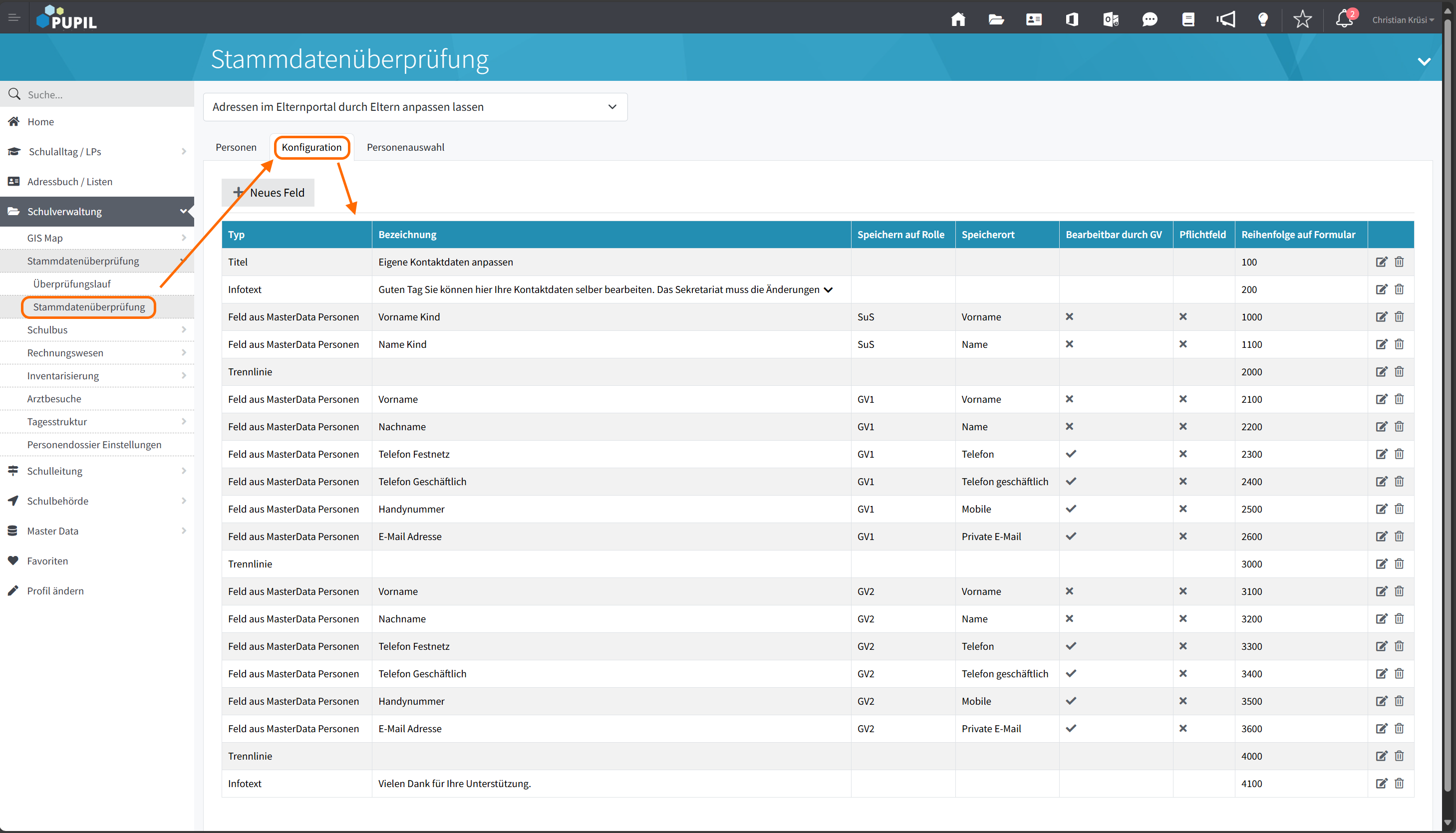Click the lightbulb icon in top bar

coord(1263,19)
